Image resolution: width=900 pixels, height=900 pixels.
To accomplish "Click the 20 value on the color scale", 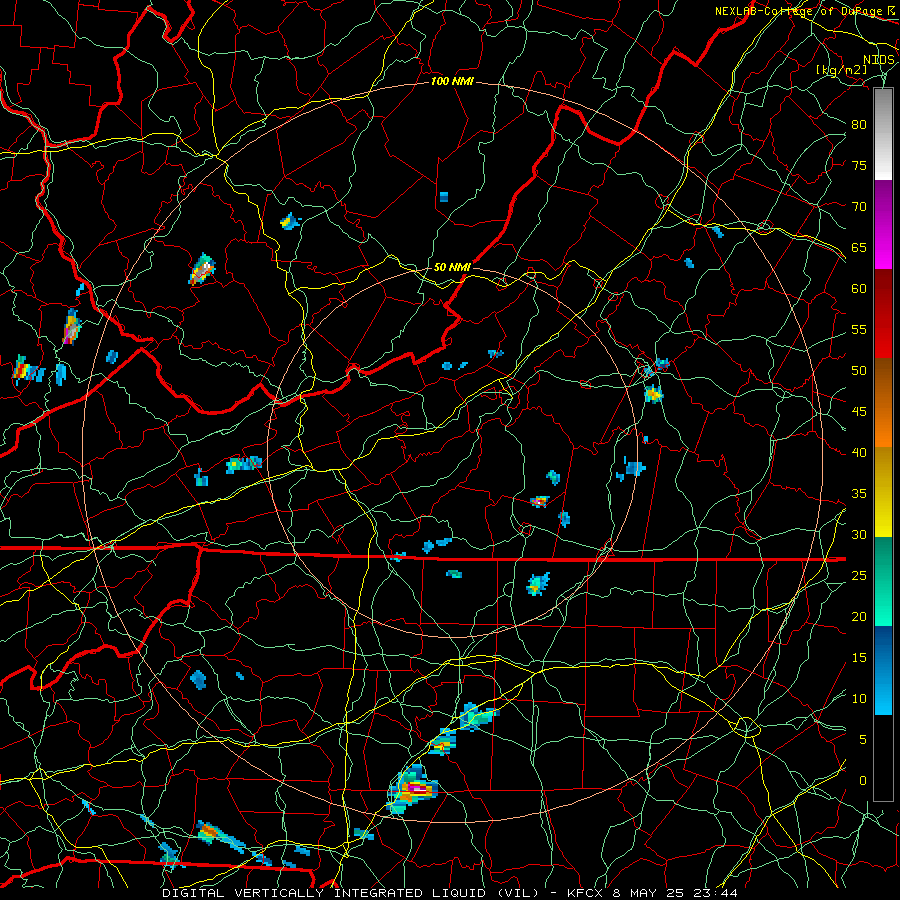I will coord(859,617).
